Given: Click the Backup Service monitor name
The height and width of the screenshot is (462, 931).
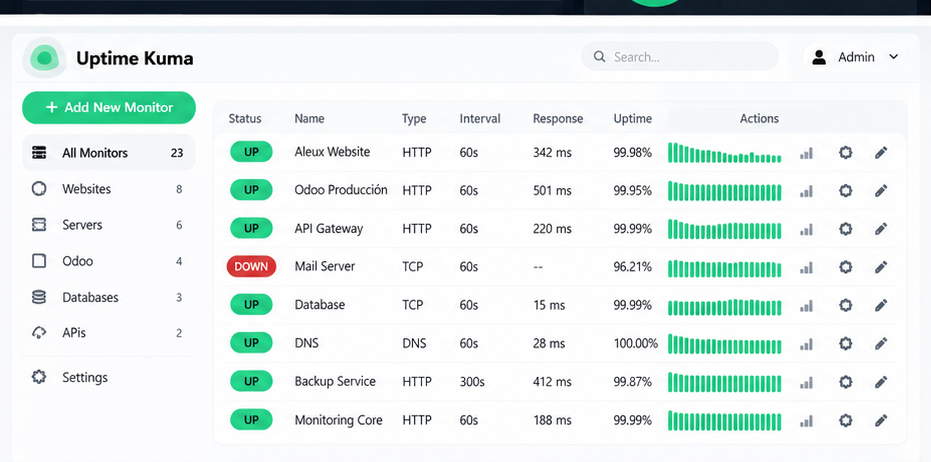Looking at the screenshot, I should (x=335, y=381).
